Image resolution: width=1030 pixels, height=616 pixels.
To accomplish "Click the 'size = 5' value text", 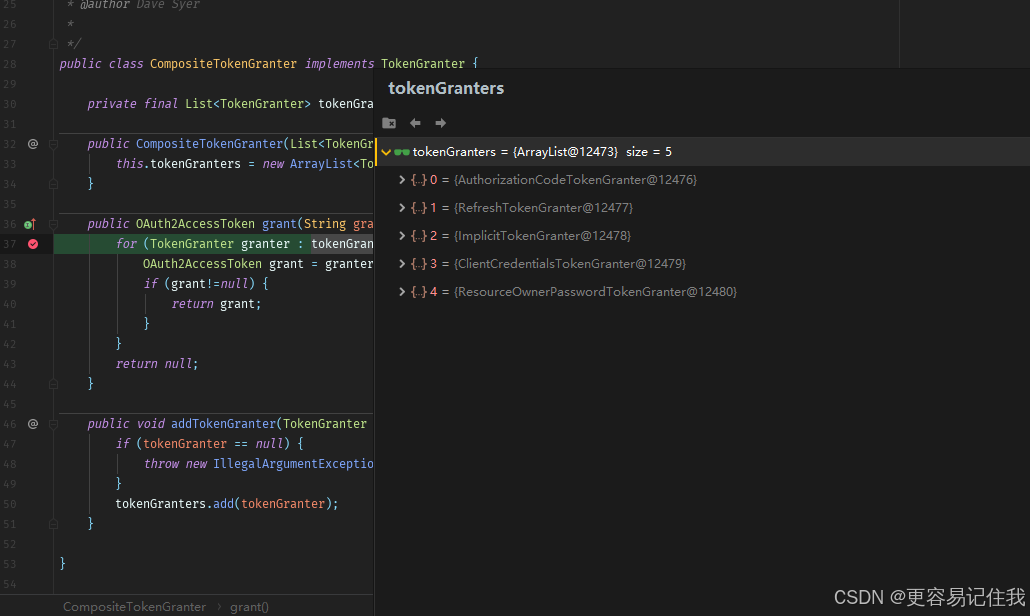I will 649,152.
